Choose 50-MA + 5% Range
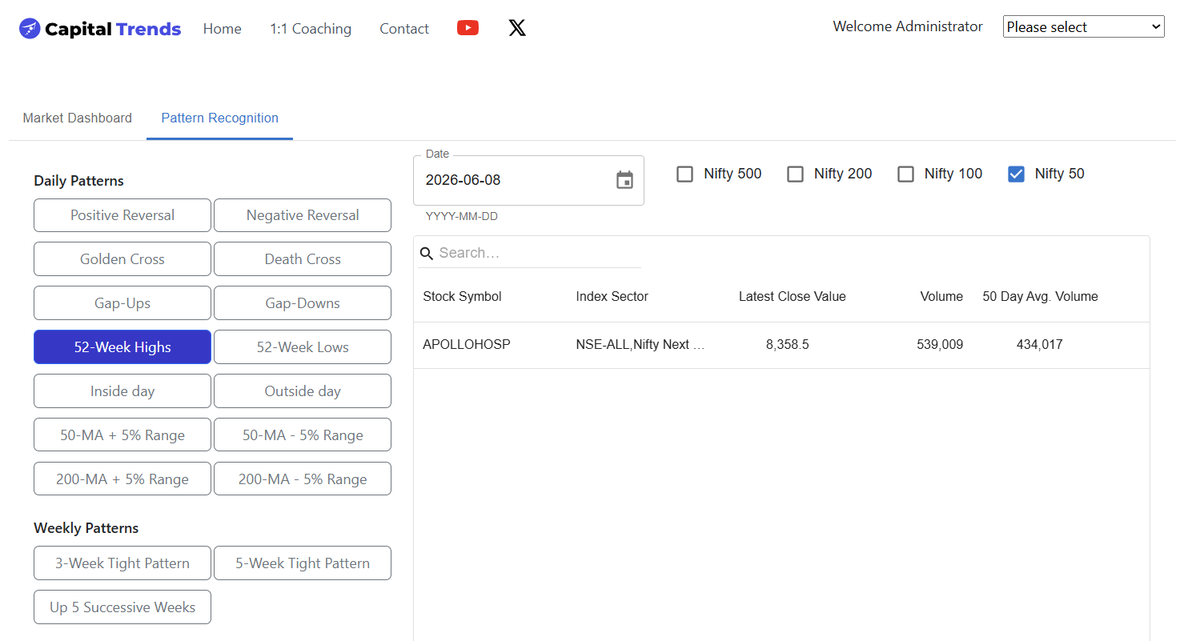 tap(122, 435)
